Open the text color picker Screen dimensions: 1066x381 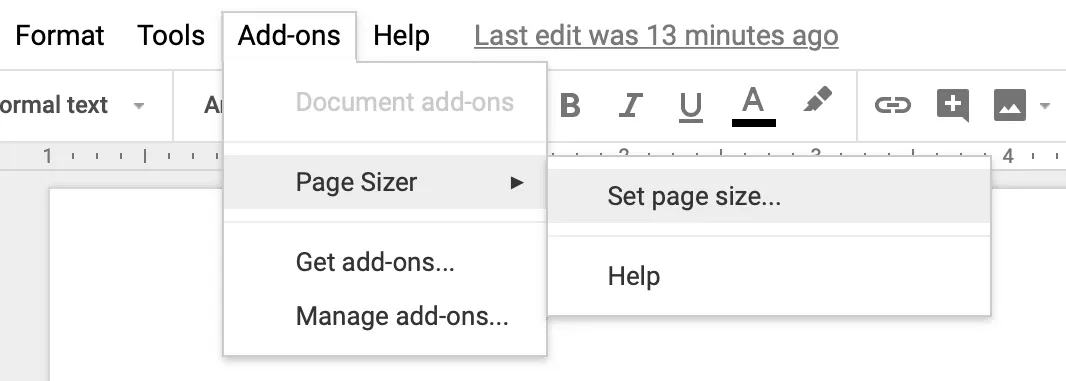coord(753,107)
